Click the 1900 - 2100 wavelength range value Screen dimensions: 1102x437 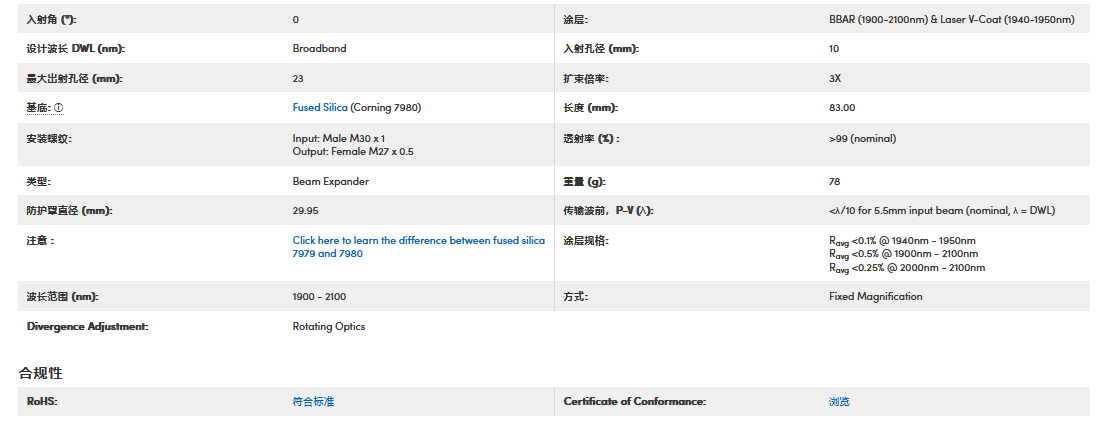[319, 296]
